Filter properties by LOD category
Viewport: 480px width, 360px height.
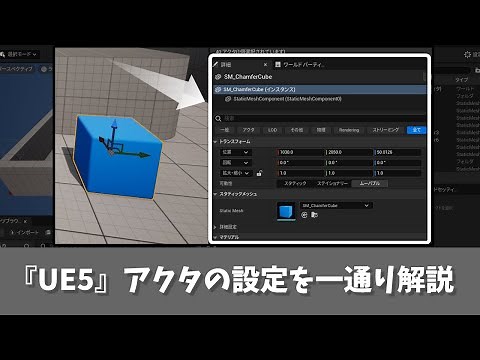pyautogui.click(x=272, y=130)
